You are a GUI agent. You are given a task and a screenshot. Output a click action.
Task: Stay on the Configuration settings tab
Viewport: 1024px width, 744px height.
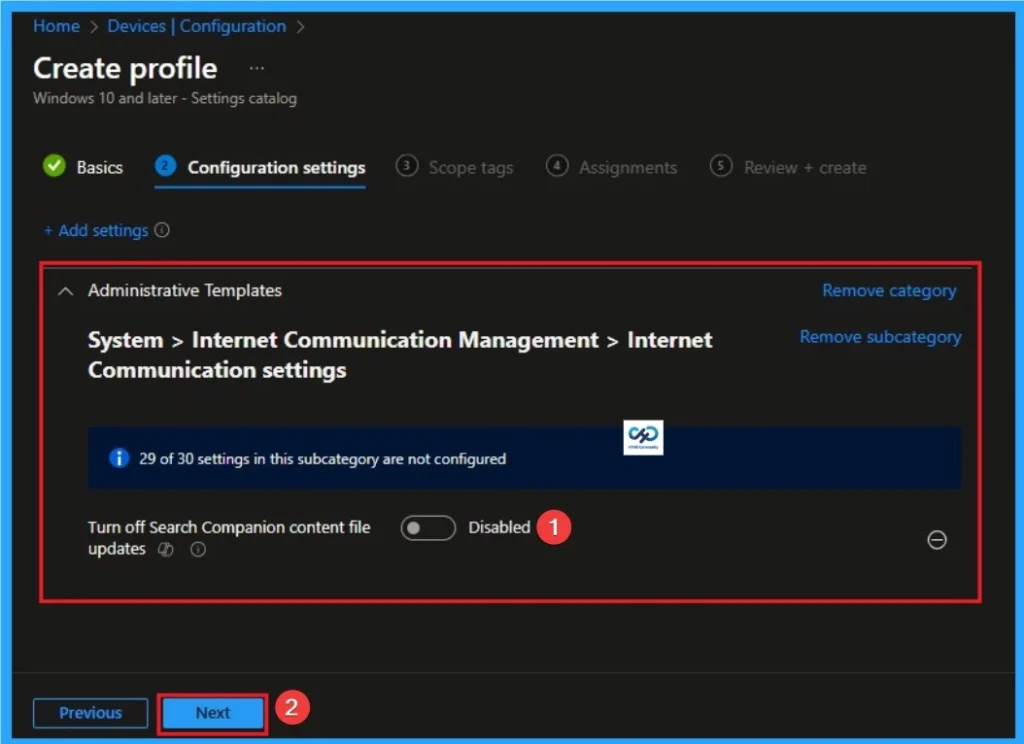[275, 167]
